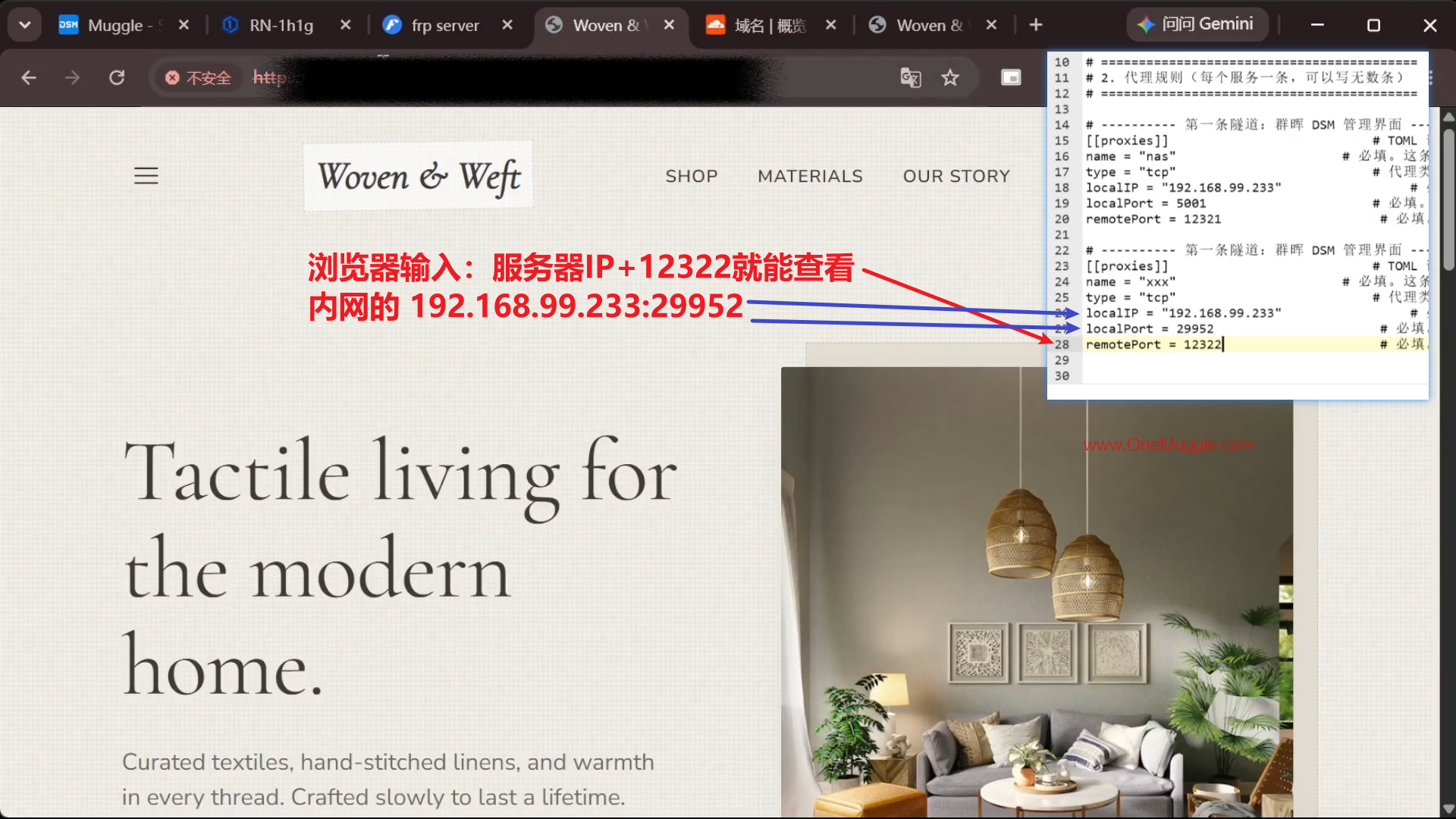Close the frp server tab
The image size is (1456, 819).
[x=507, y=25]
